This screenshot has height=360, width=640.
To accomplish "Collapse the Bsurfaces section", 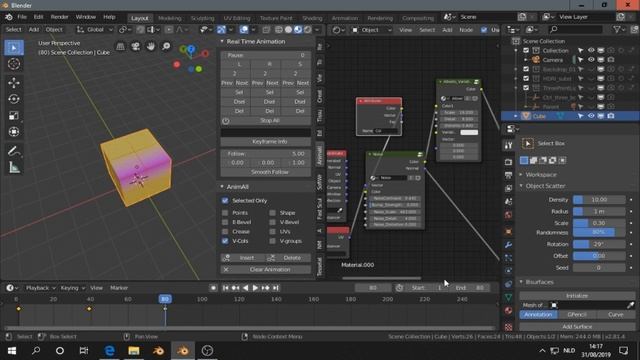I will click(521, 282).
